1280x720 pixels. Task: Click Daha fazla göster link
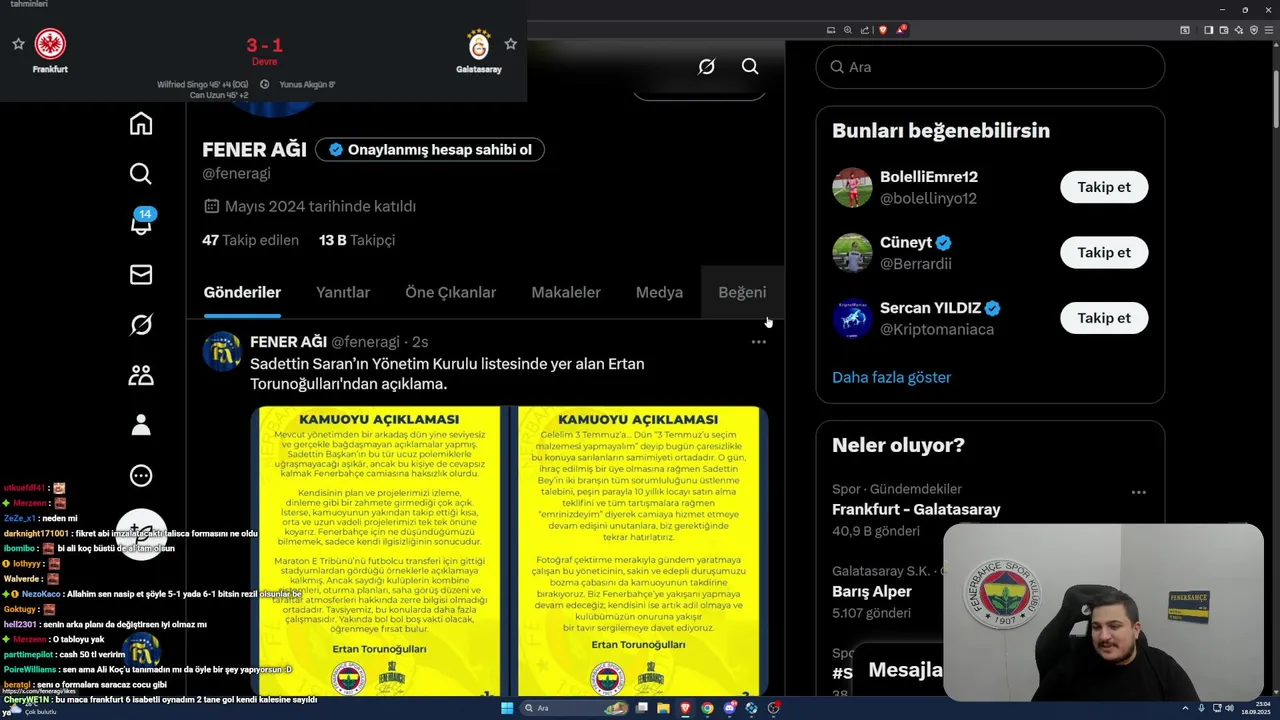891,377
